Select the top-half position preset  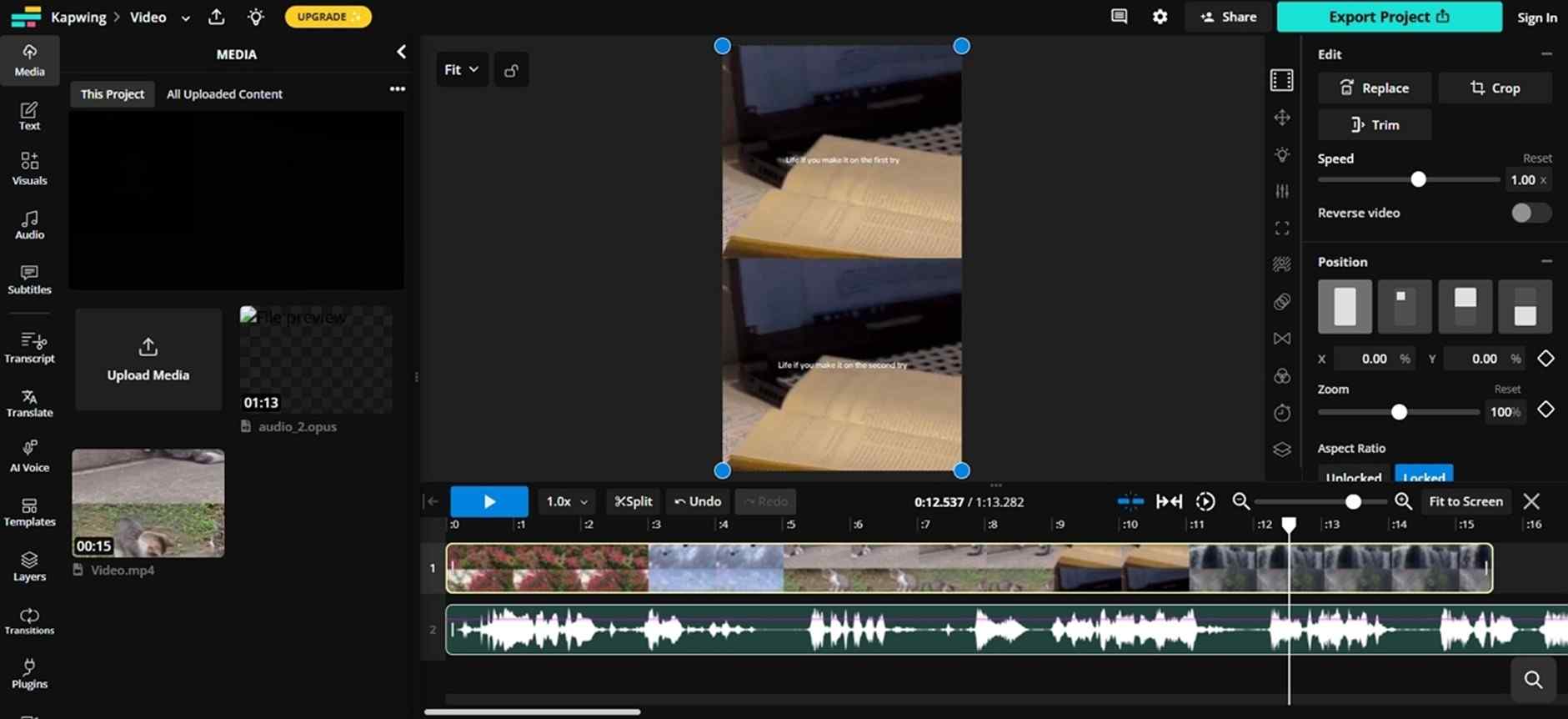[1465, 306]
